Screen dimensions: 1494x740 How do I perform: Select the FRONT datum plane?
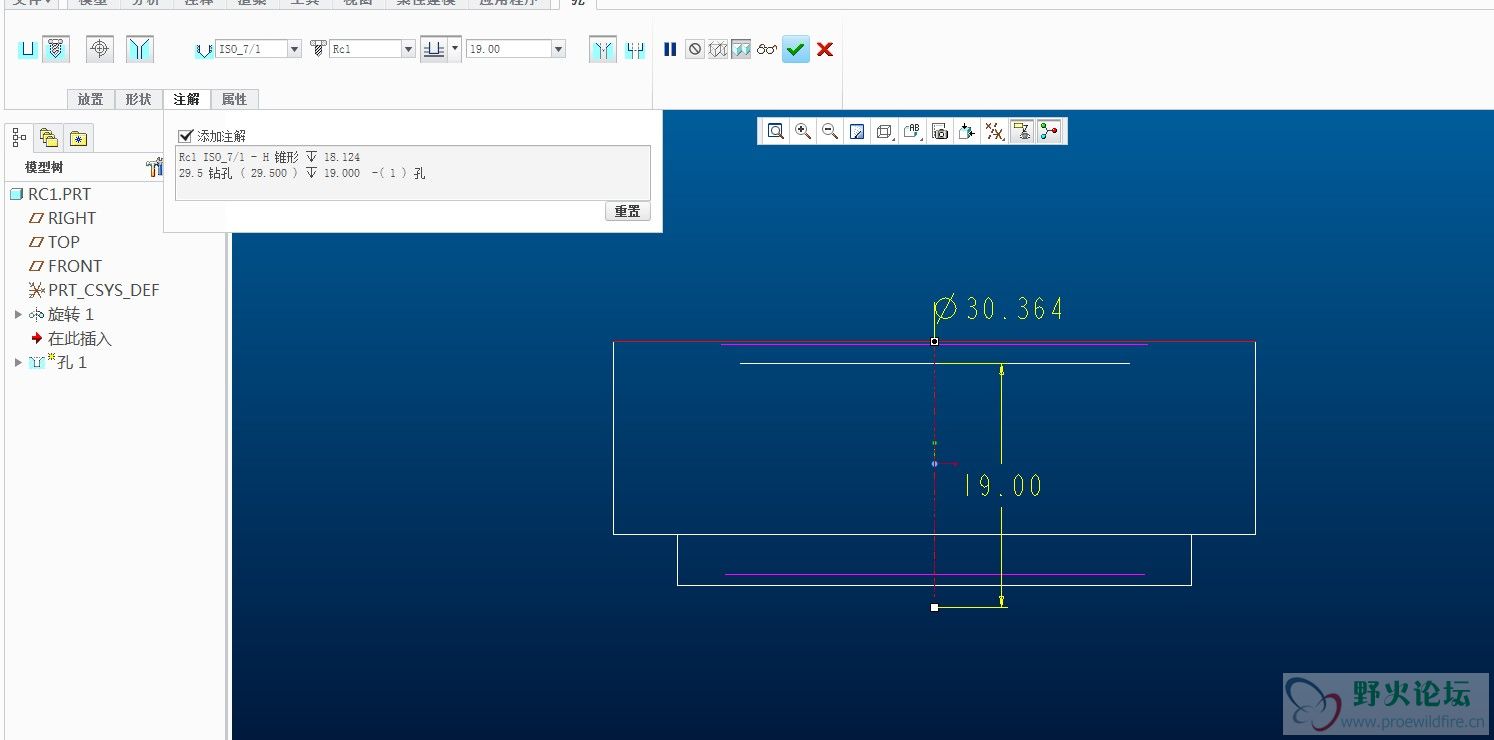65,266
